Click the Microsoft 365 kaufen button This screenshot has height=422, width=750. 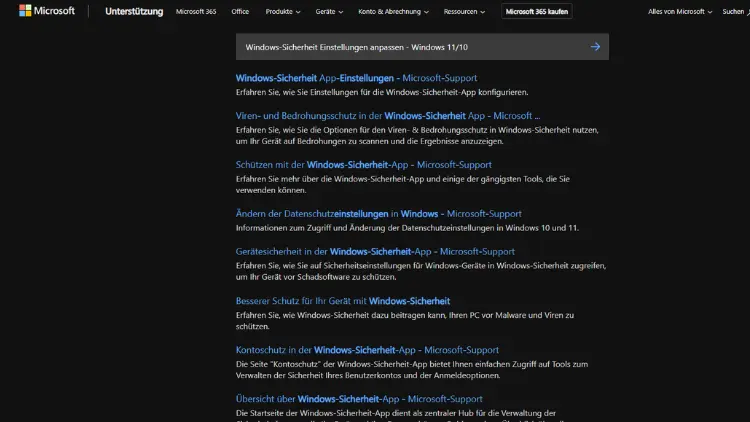537,11
